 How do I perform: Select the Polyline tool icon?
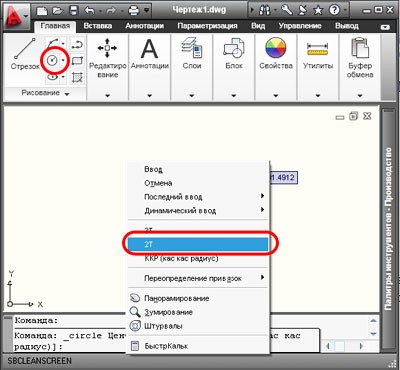tap(77, 43)
